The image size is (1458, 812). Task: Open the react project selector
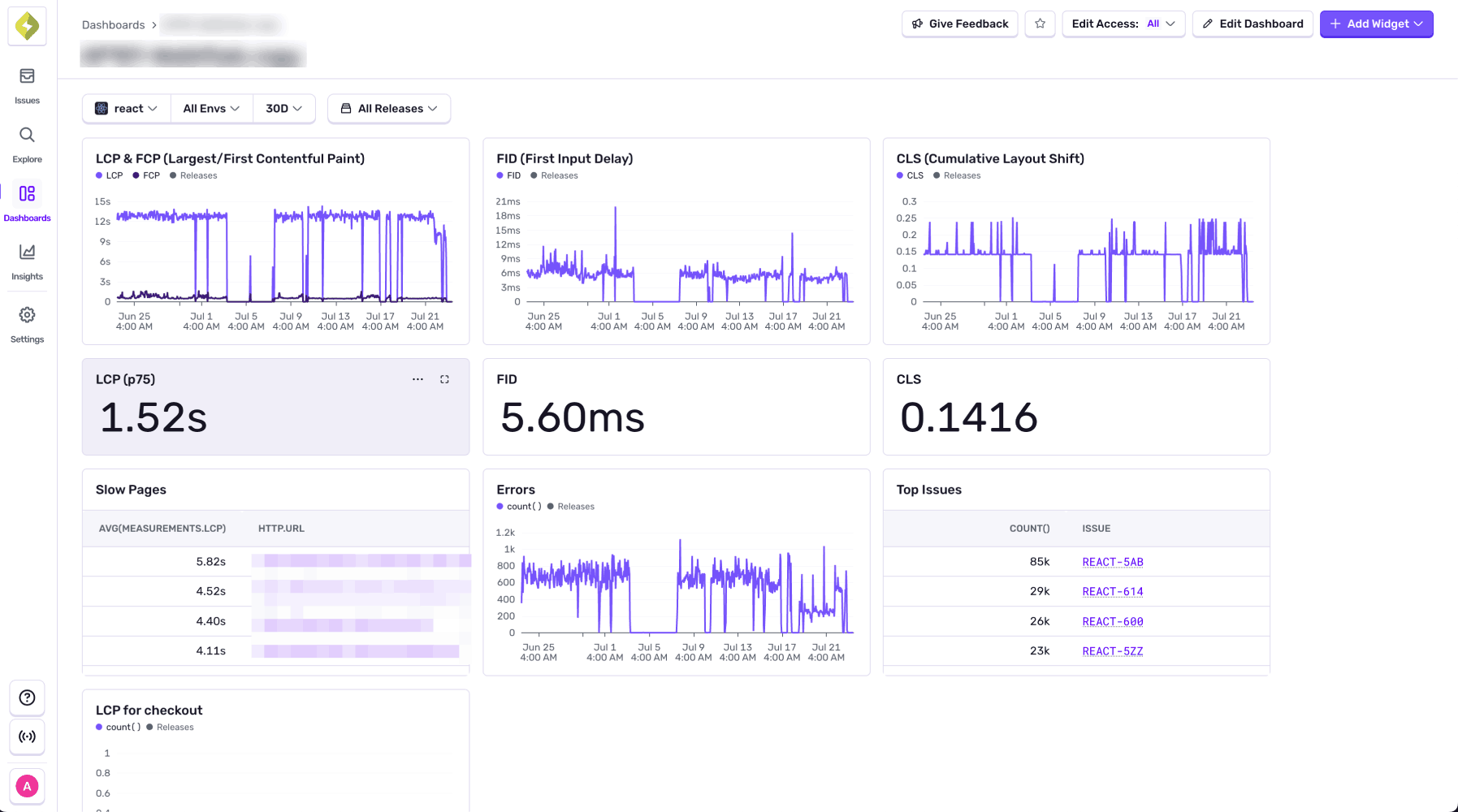click(126, 108)
